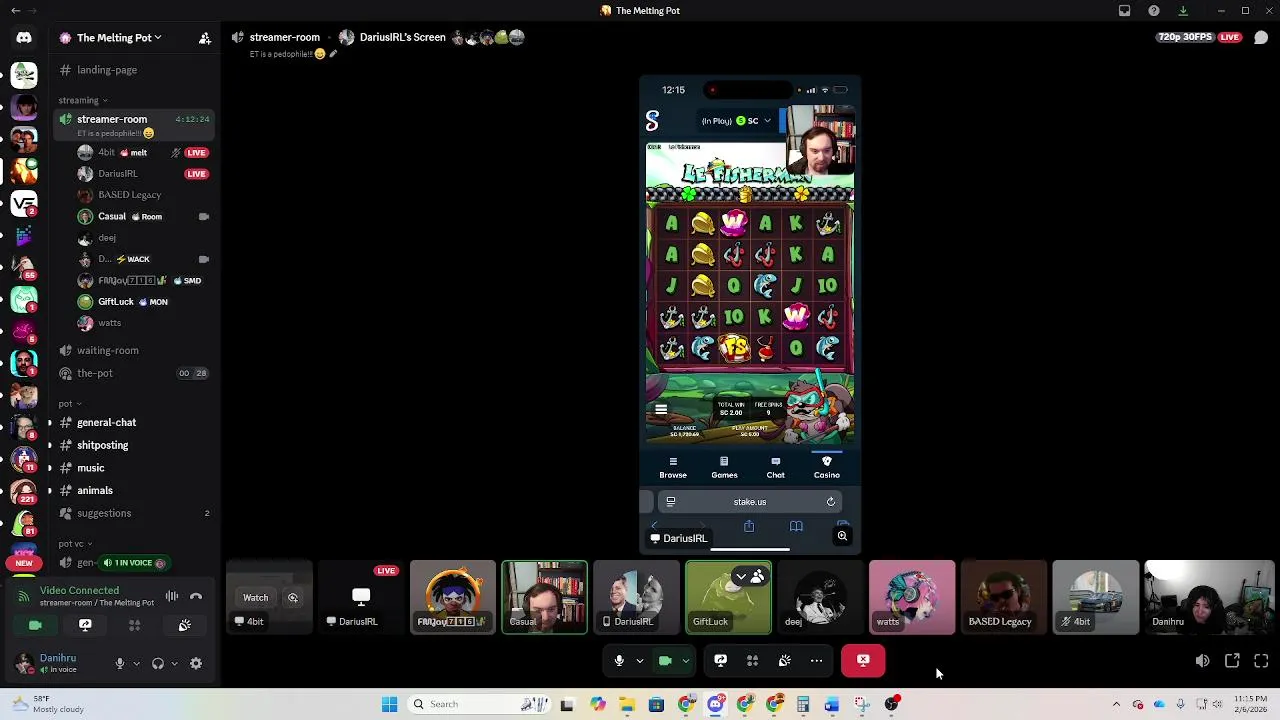Show hidden system tray icons
The height and width of the screenshot is (720, 1280).
coord(1116,704)
